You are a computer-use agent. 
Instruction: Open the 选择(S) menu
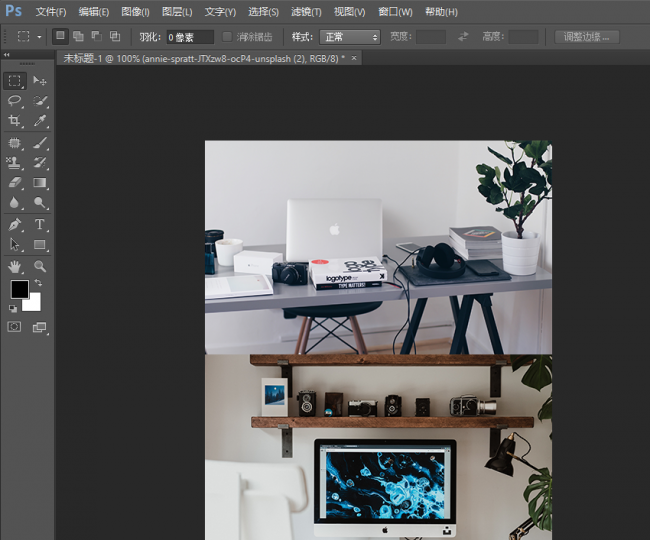pyautogui.click(x=263, y=12)
